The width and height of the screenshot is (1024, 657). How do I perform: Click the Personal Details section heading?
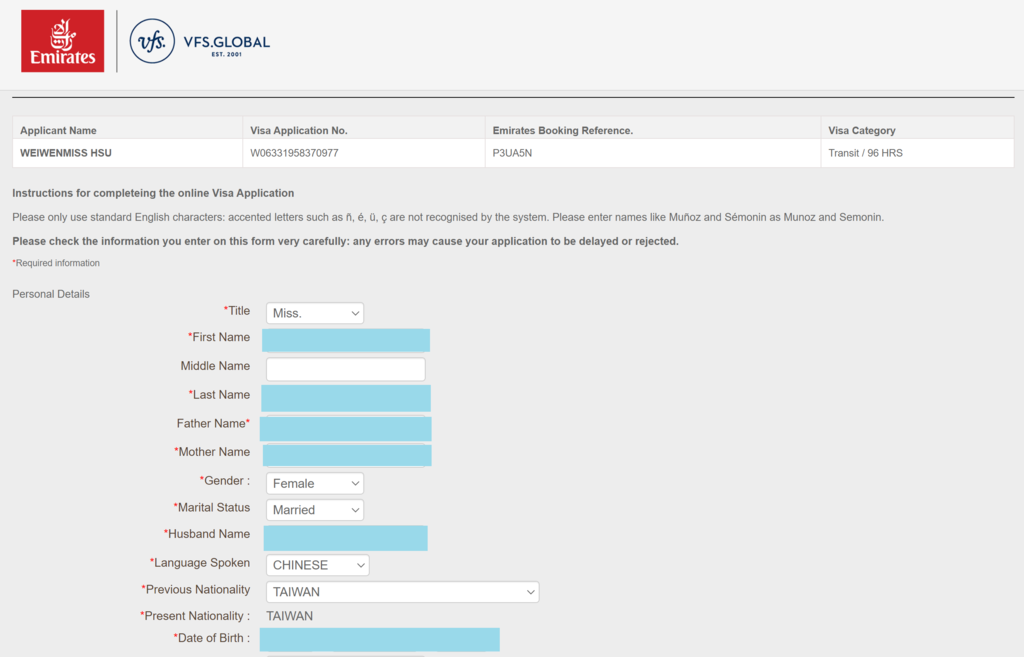(x=51, y=294)
